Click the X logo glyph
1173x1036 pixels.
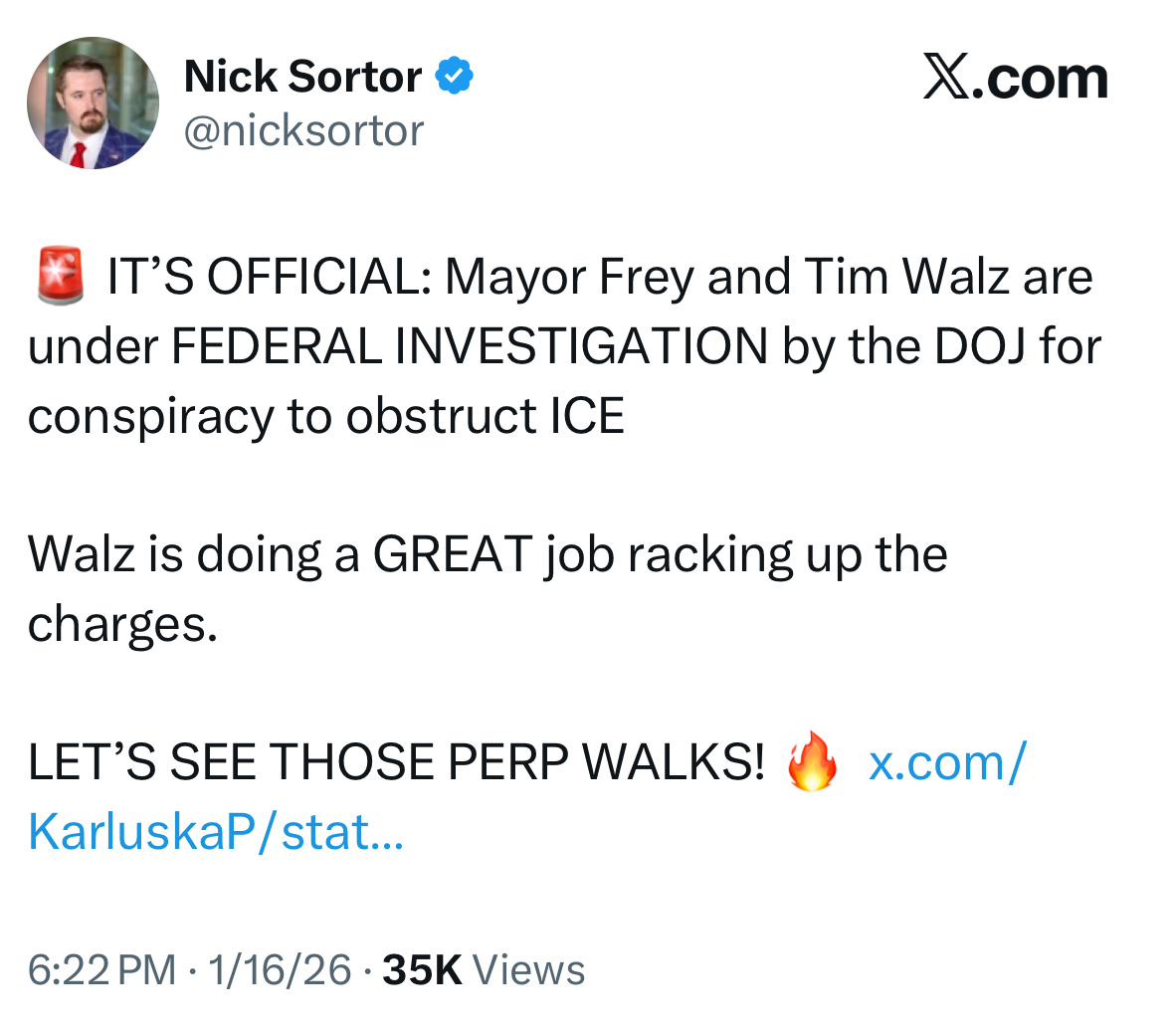click(945, 78)
